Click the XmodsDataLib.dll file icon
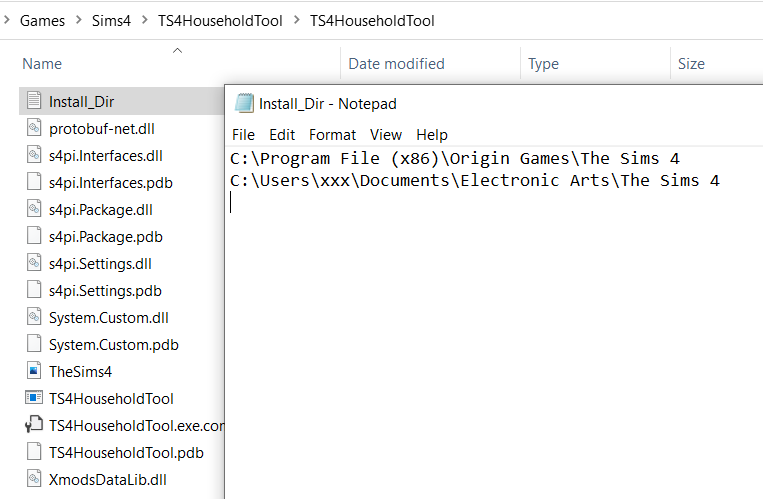 tap(34, 479)
